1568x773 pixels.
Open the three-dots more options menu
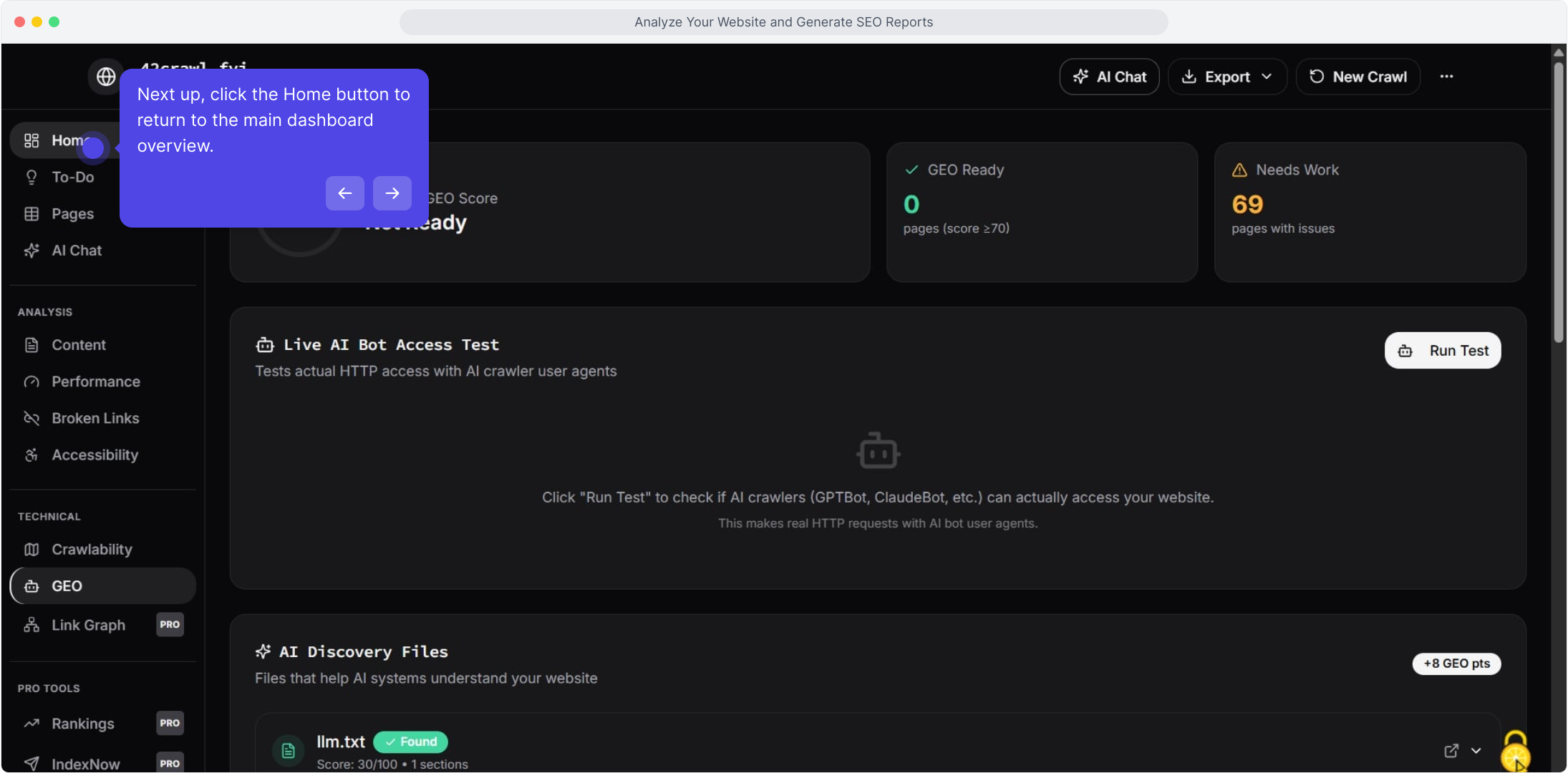pos(1446,77)
